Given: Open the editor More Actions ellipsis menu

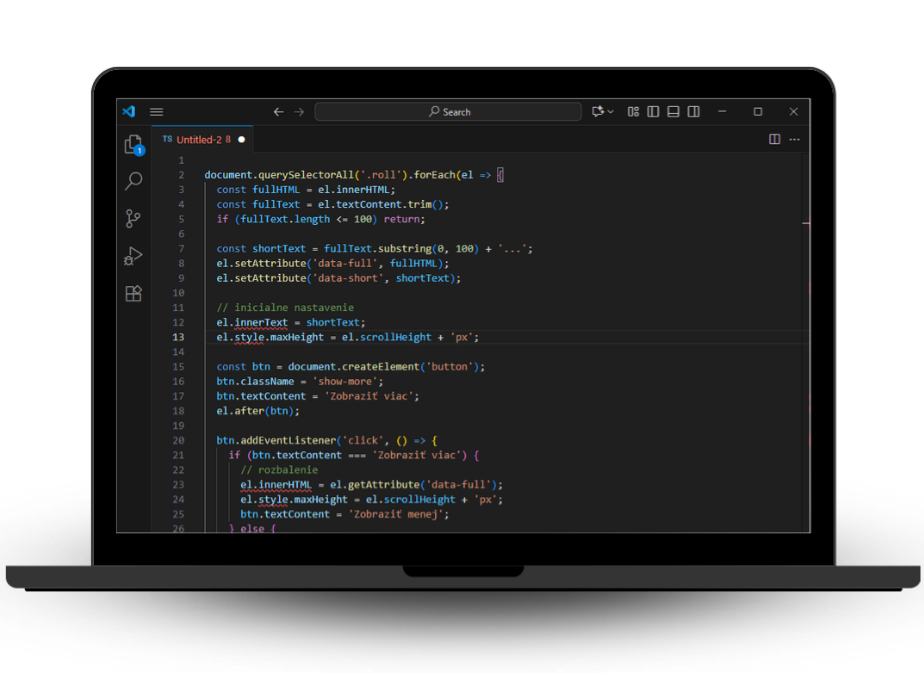Looking at the screenshot, I should pyautogui.click(x=795, y=140).
